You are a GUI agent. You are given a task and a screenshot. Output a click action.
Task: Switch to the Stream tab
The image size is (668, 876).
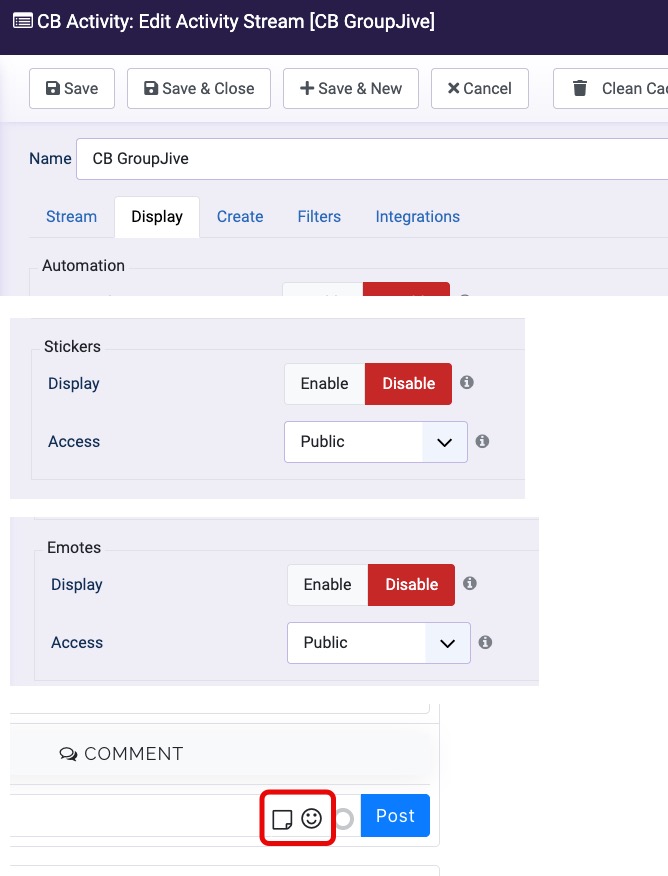71,217
